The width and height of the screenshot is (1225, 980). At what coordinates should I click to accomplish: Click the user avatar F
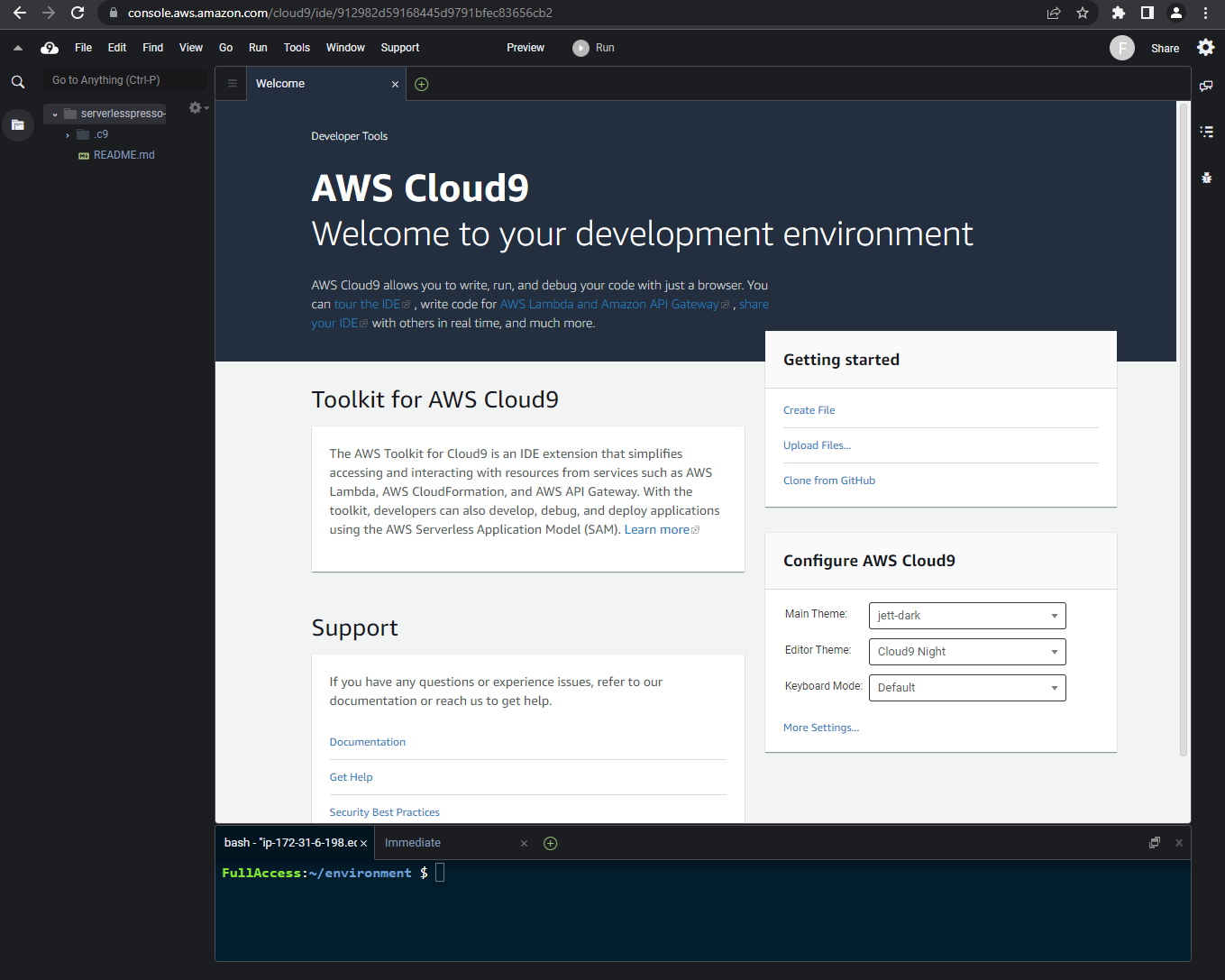1121,48
